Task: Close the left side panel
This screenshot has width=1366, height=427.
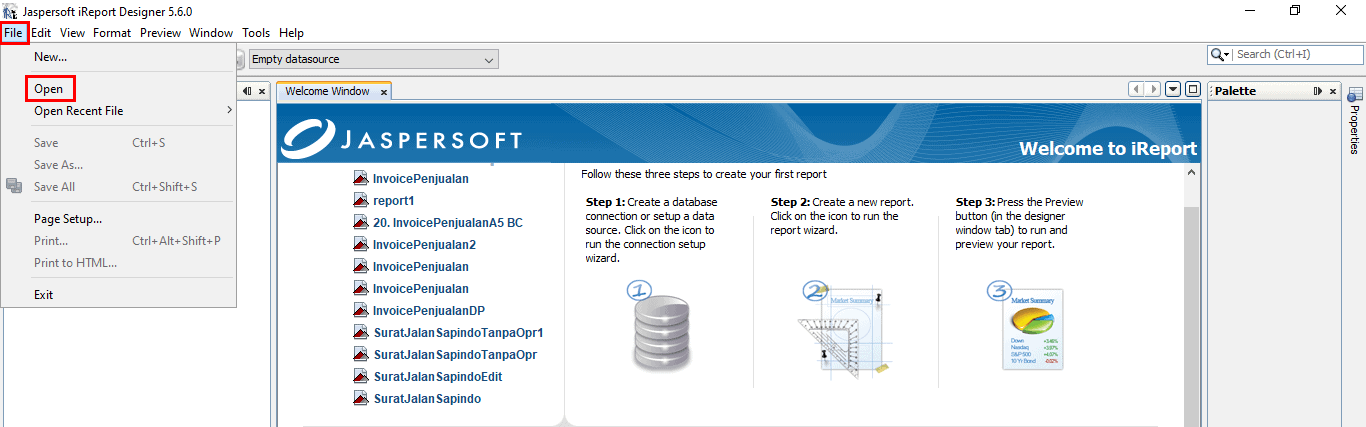Action: [262, 91]
